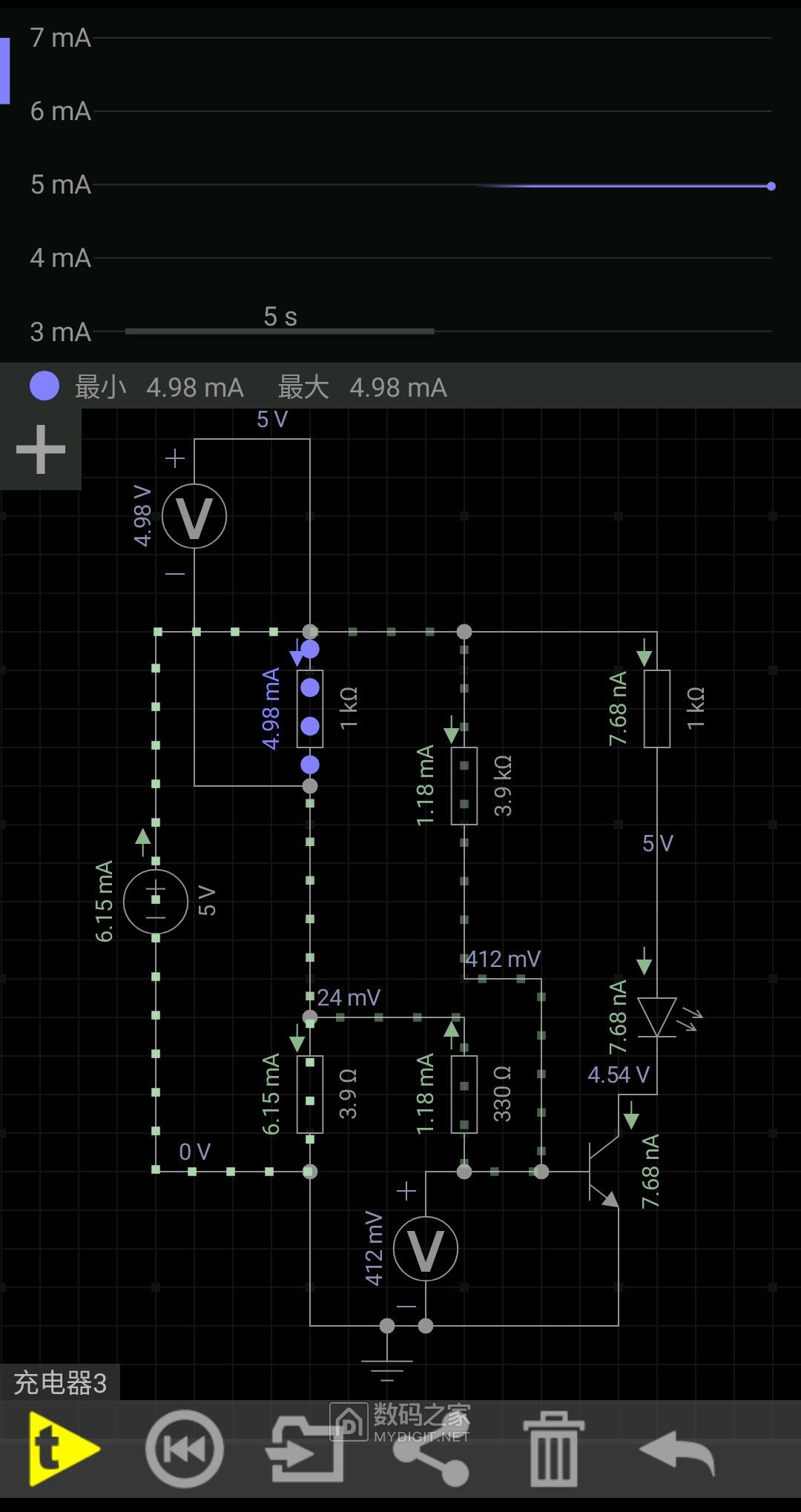Select the 3.9 Ω resistor

click(310, 1095)
